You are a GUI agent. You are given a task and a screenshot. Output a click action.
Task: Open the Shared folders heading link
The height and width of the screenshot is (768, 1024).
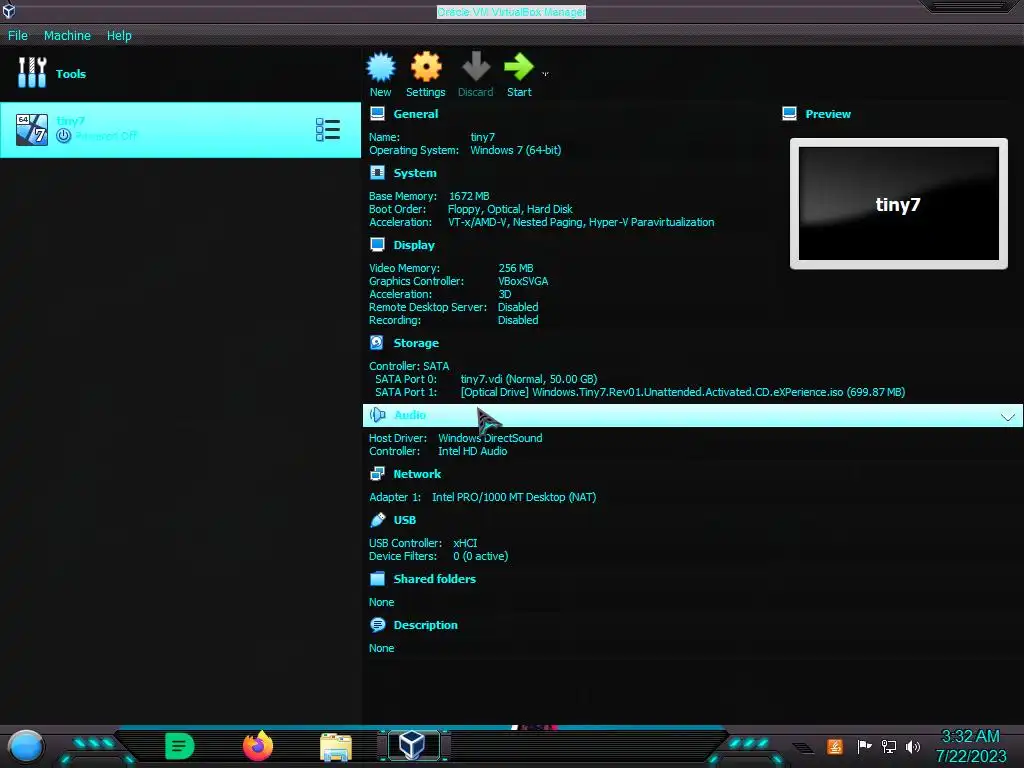click(x=434, y=579)
